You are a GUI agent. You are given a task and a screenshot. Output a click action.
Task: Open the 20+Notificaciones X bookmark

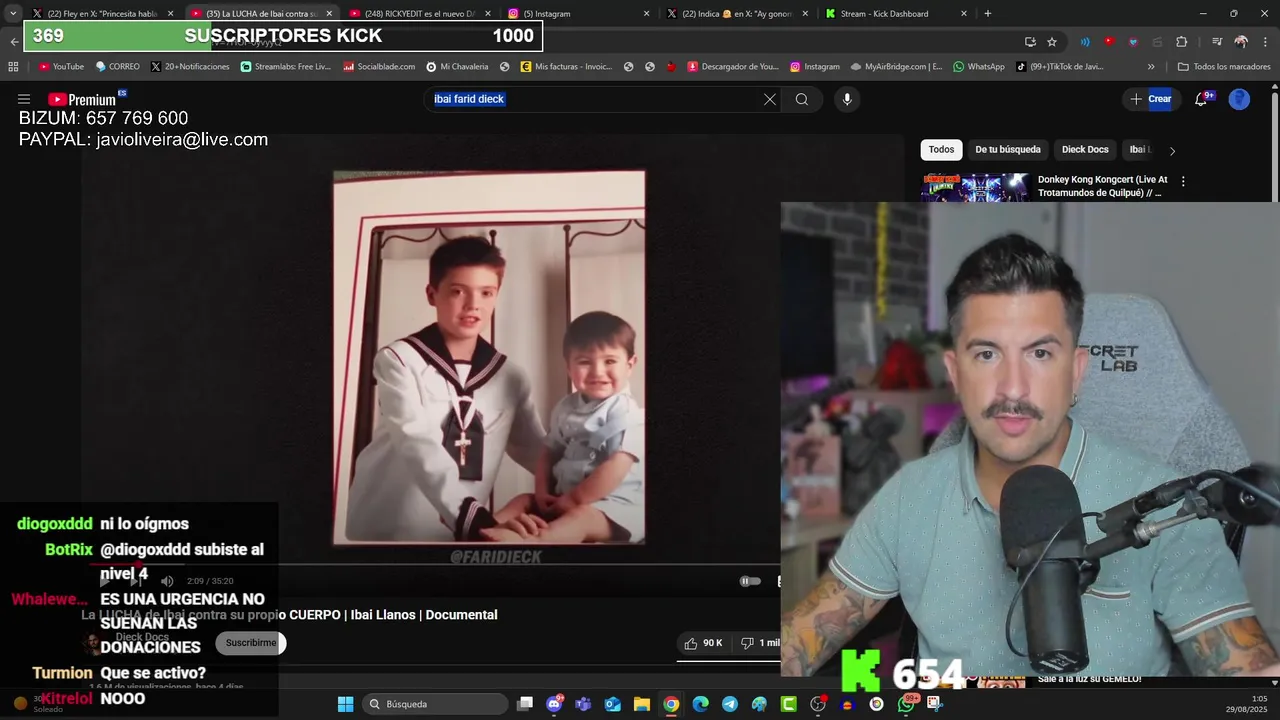pyautogui.click(x=190, y=67)
